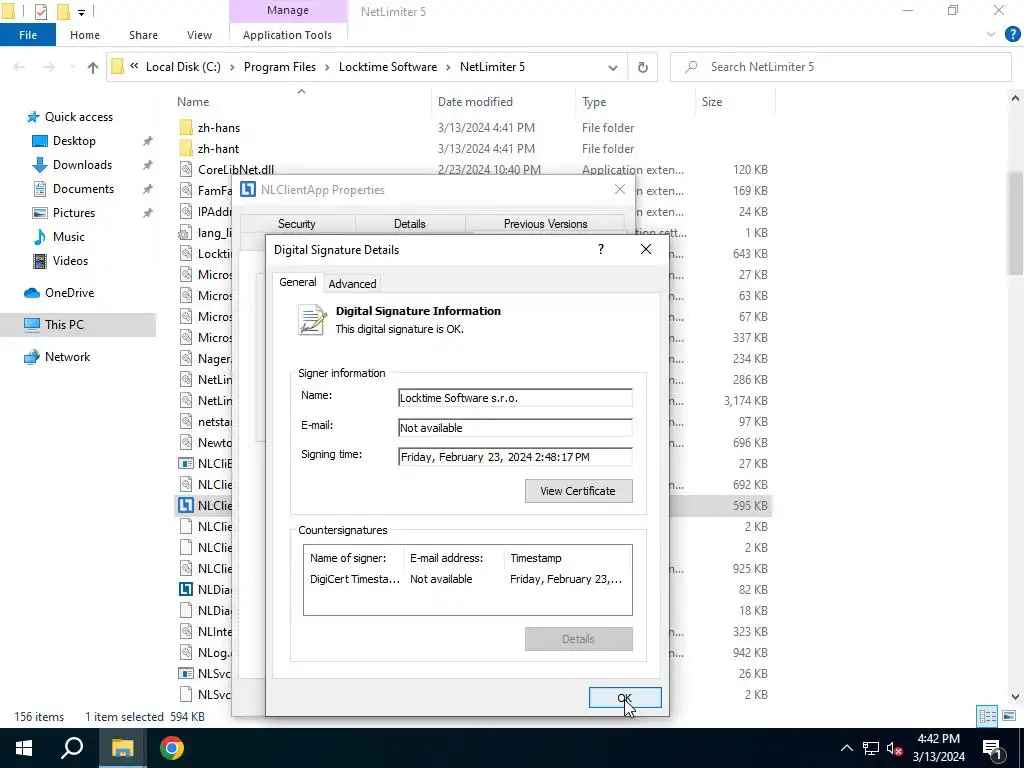
Task: Click the help question mark button
Action: (x=601, y=249)
